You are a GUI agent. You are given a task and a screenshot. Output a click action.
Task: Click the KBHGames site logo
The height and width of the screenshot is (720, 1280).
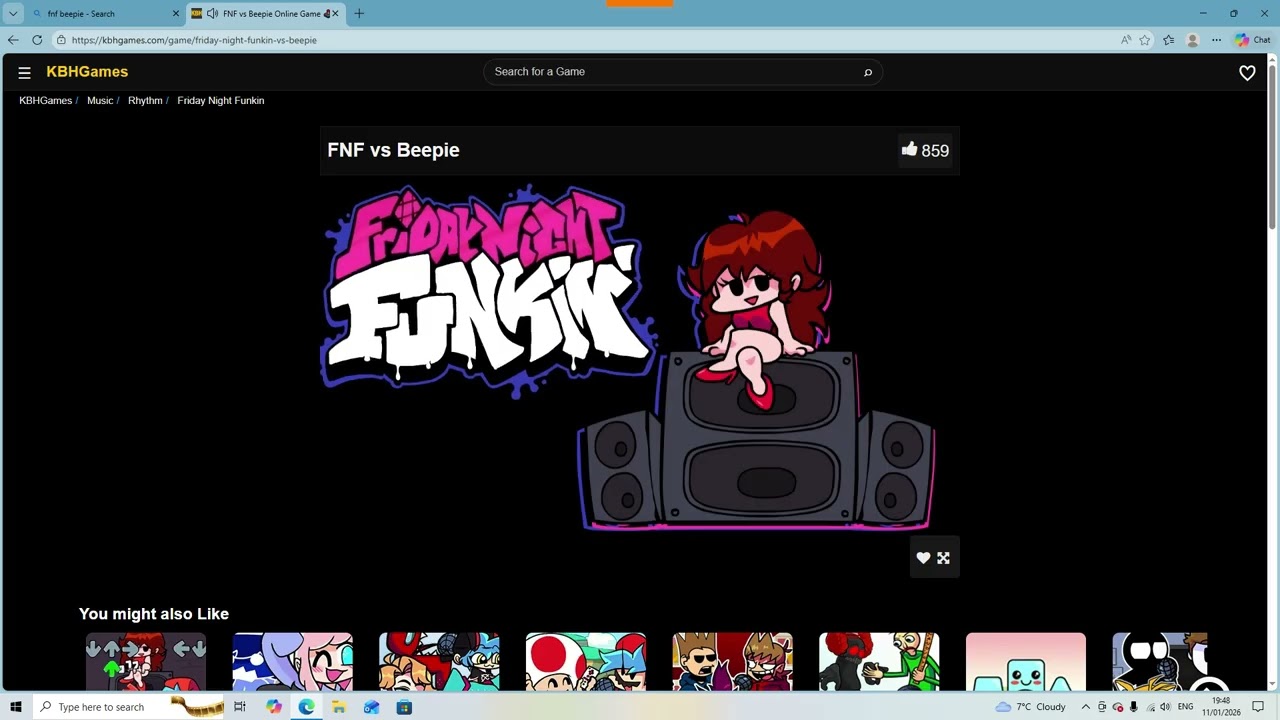pyautogui.click(x=87, y=72)
